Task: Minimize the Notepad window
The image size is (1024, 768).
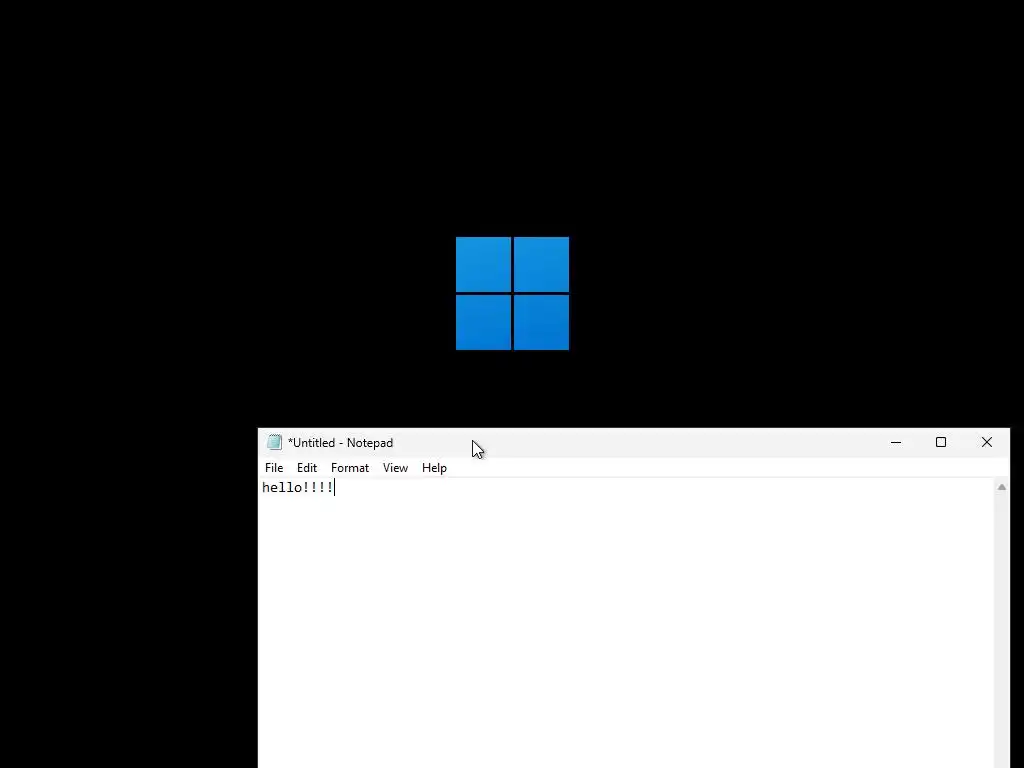Action: click(896, 442)
